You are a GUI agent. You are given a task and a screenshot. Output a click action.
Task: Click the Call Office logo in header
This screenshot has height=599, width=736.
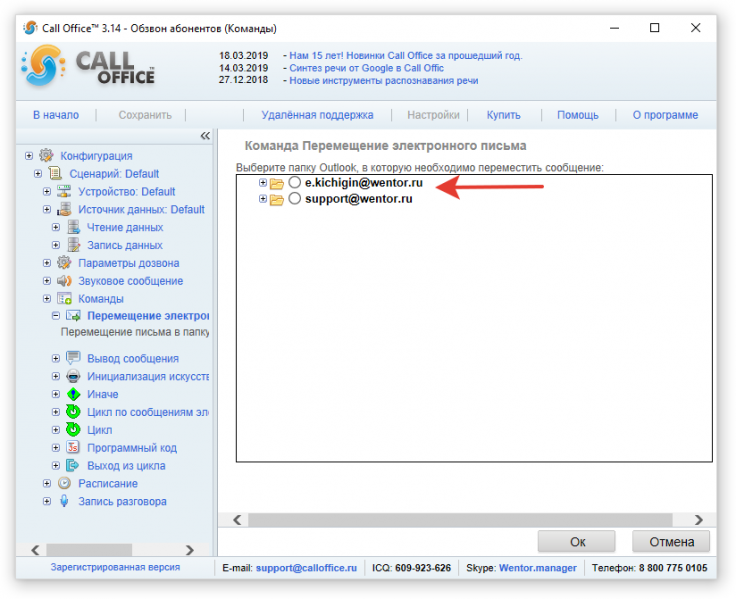click(x=88, y=67)
